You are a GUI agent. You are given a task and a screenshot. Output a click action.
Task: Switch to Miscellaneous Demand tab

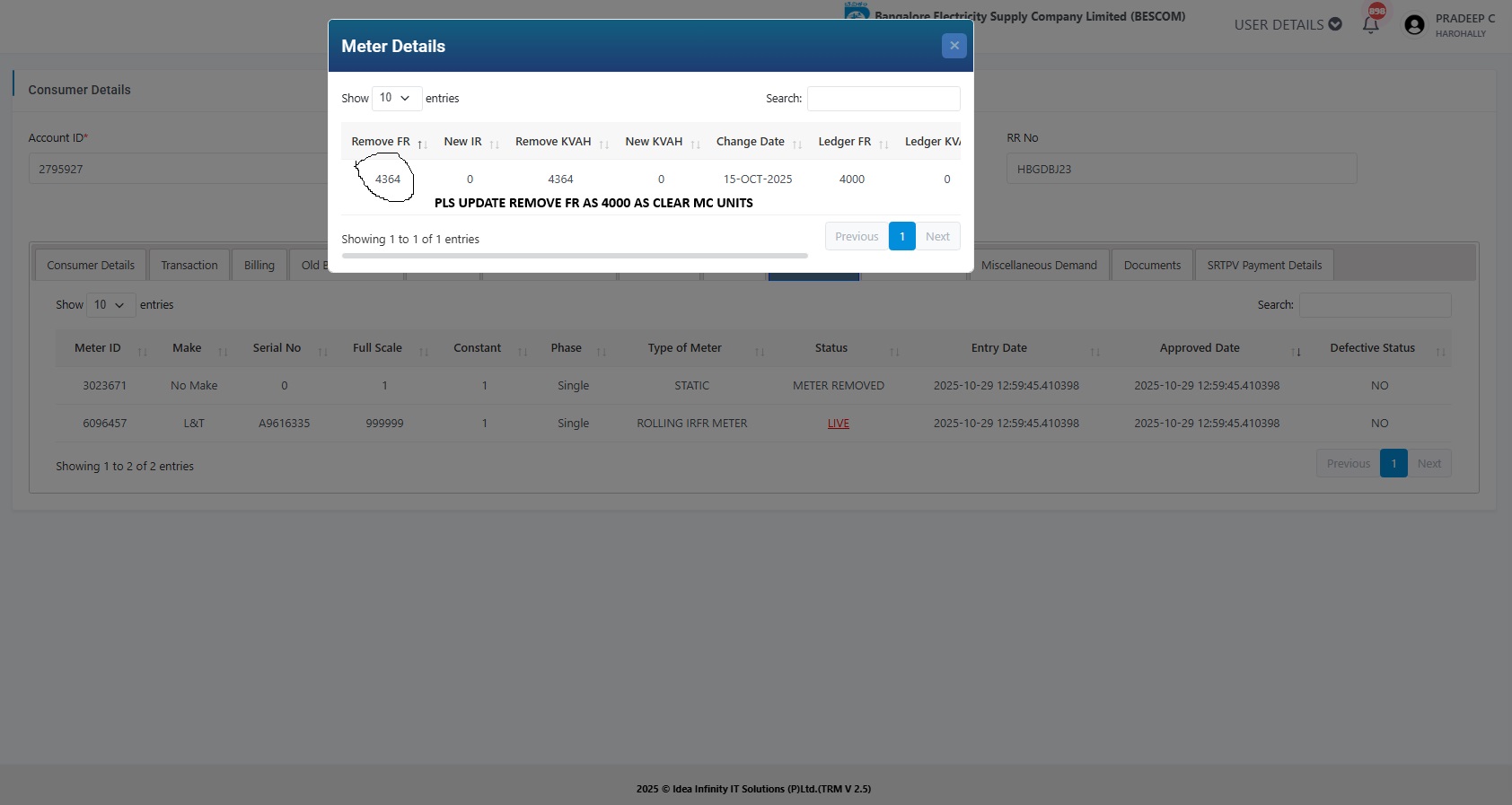[1039, 266]
